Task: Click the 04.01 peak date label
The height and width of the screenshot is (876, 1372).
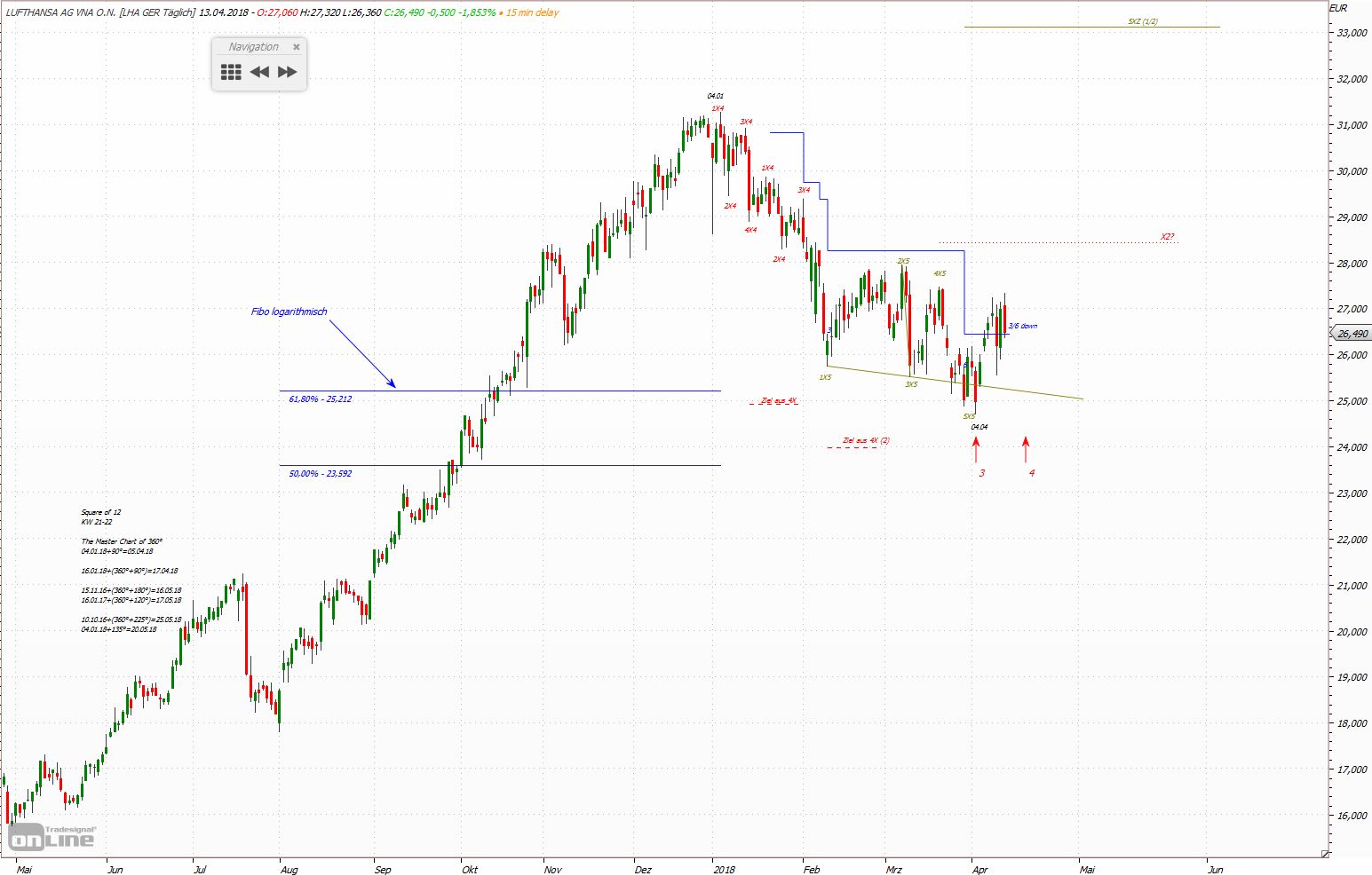Action: [716, 96]
